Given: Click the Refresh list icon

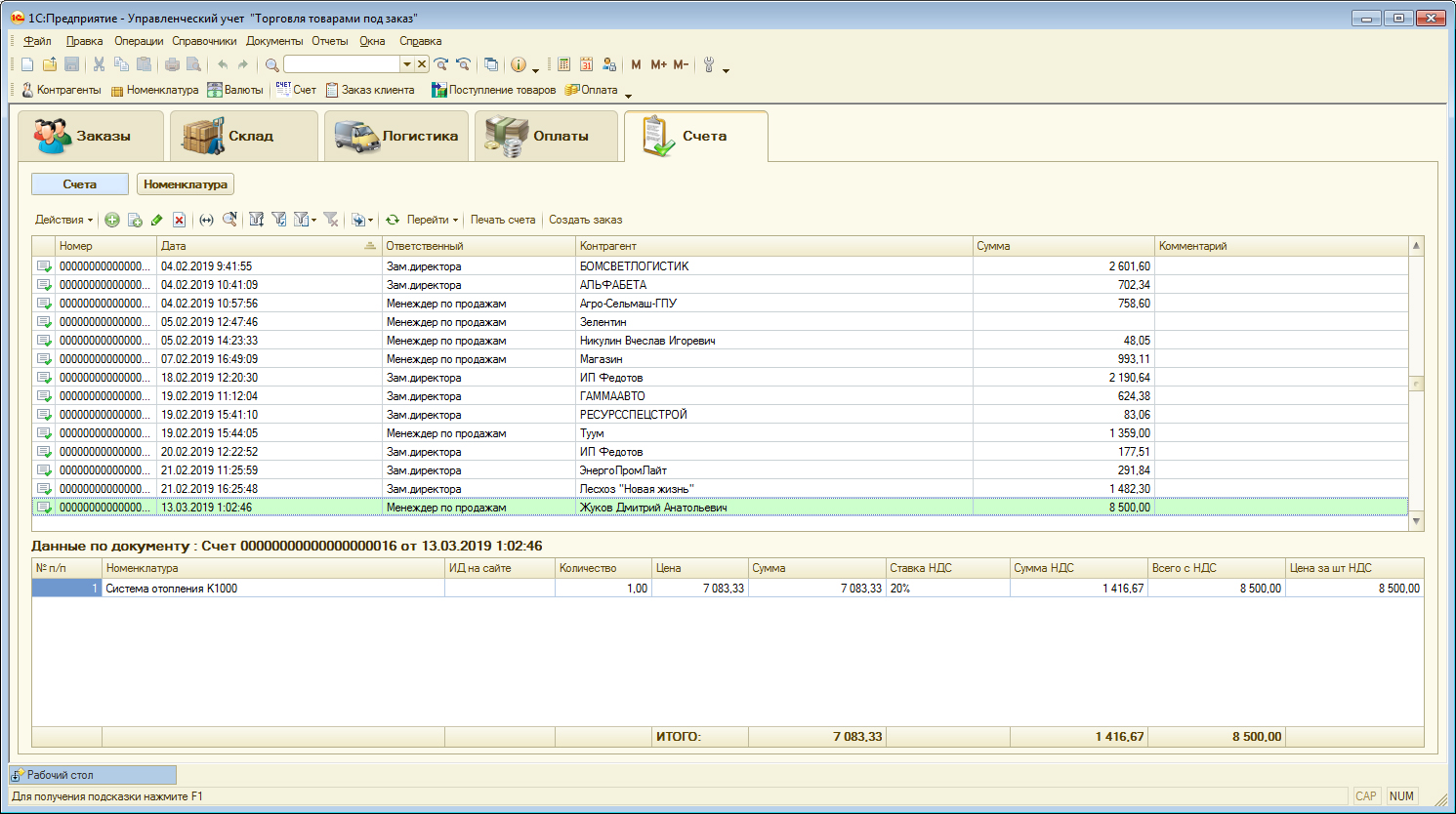Looking at the screenshot, I should click(393, 220).
